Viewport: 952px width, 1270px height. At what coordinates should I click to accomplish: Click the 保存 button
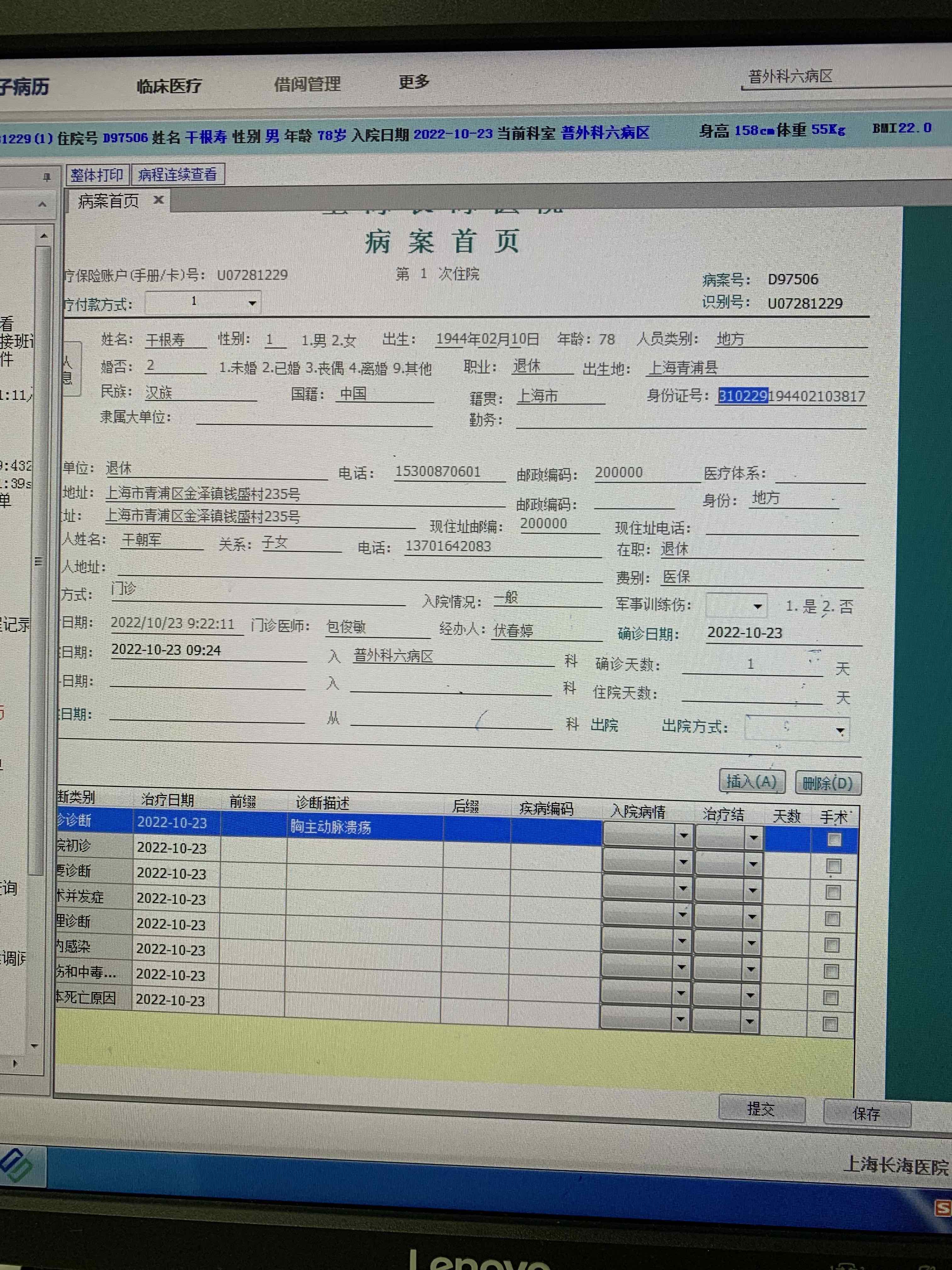click(866, 1114)
